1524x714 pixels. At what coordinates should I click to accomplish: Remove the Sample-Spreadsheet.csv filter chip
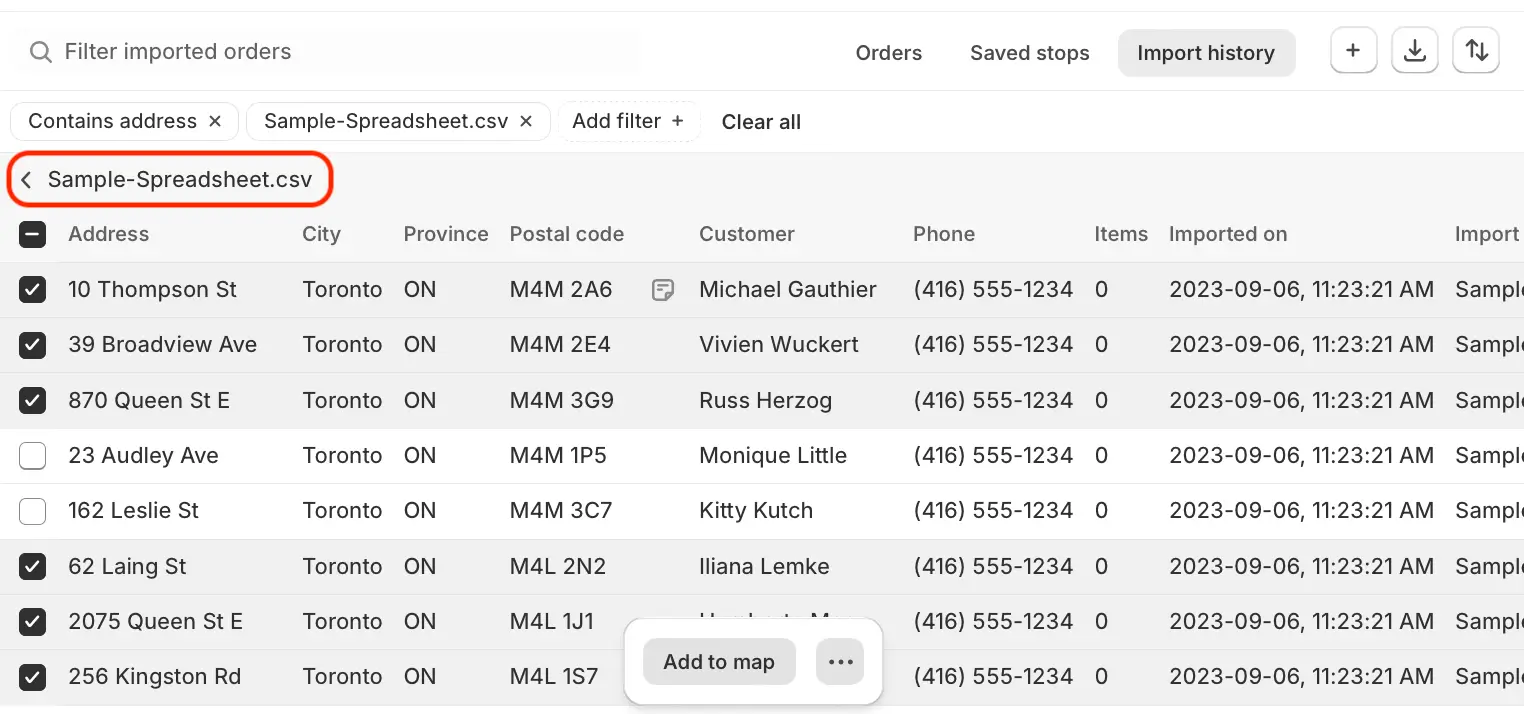click(527, 121)
